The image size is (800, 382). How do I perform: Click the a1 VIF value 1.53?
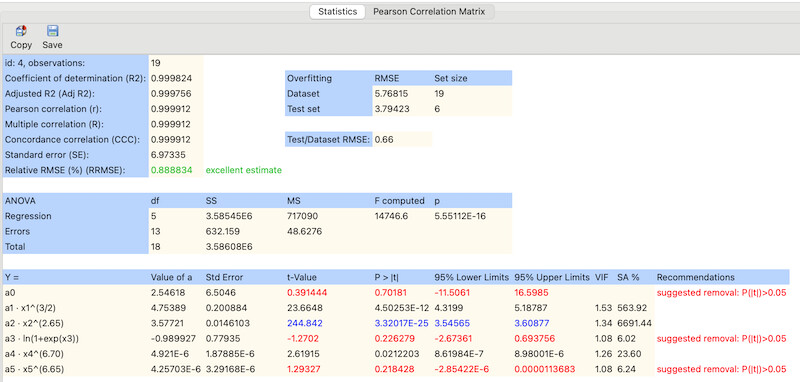point(602,308)
